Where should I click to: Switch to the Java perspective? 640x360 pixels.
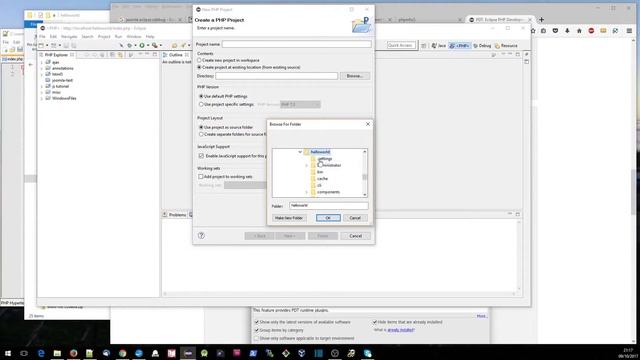click(439, 46)
